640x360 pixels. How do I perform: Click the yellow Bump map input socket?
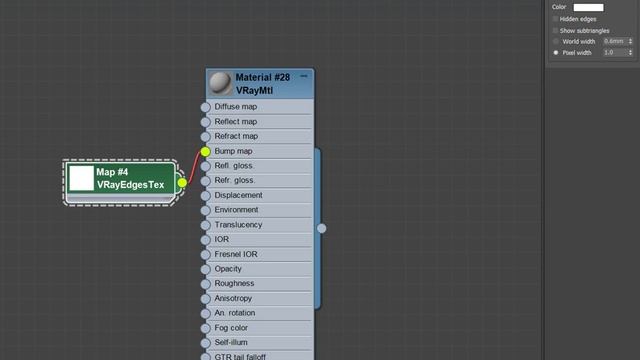[206, 151]
